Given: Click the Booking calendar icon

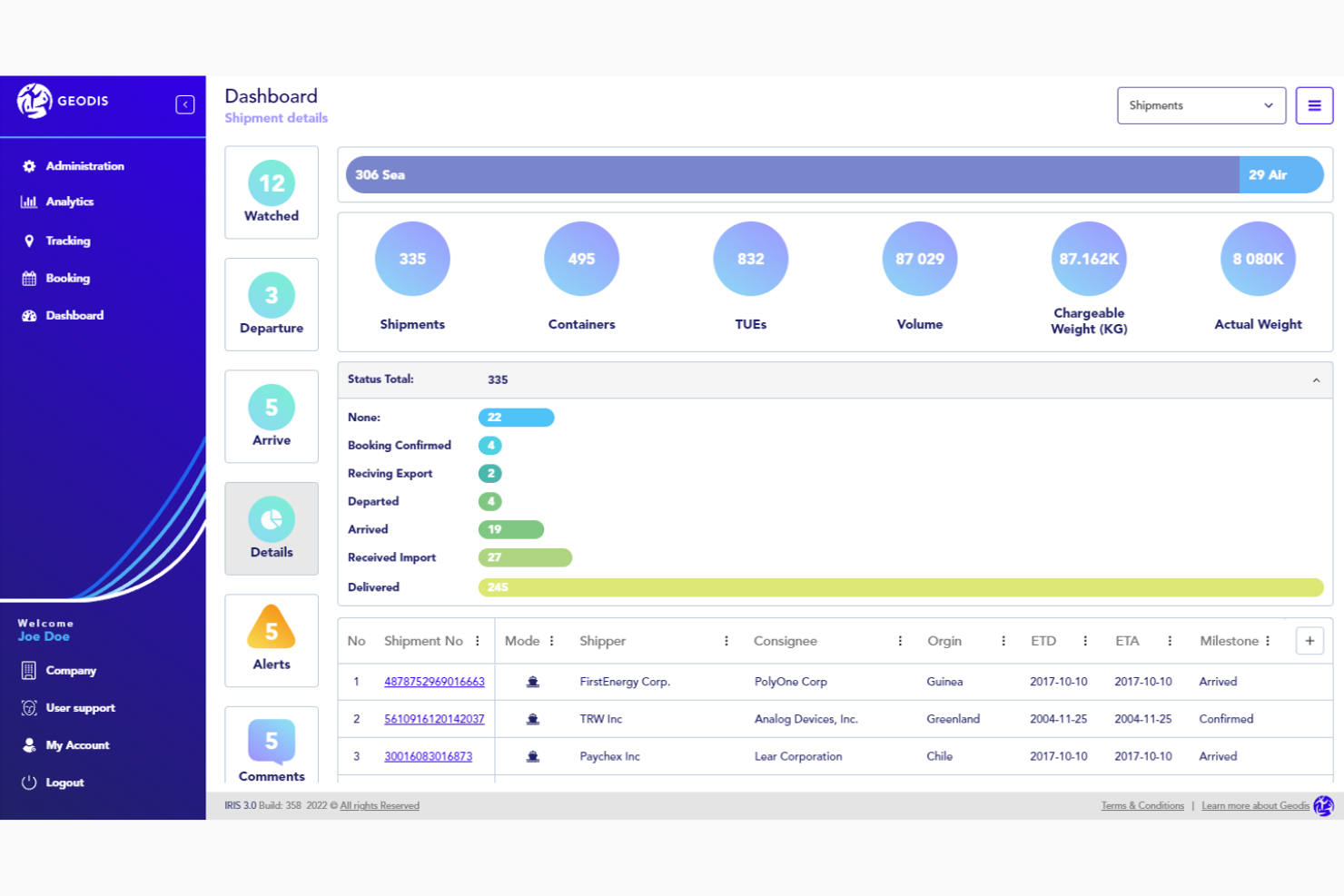Looking at the screenshot, I should click(29, 278).
